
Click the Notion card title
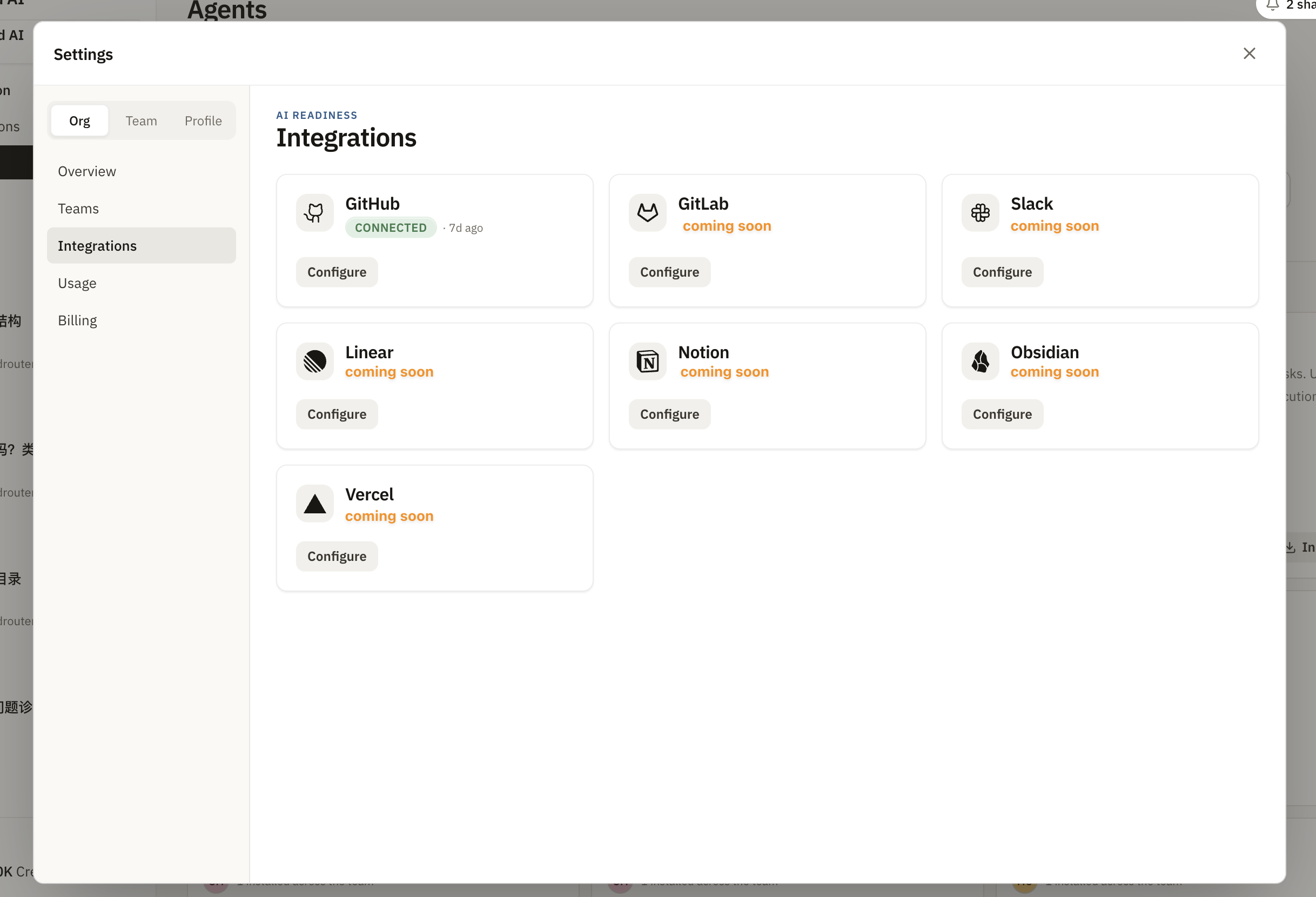coord(703,353)
